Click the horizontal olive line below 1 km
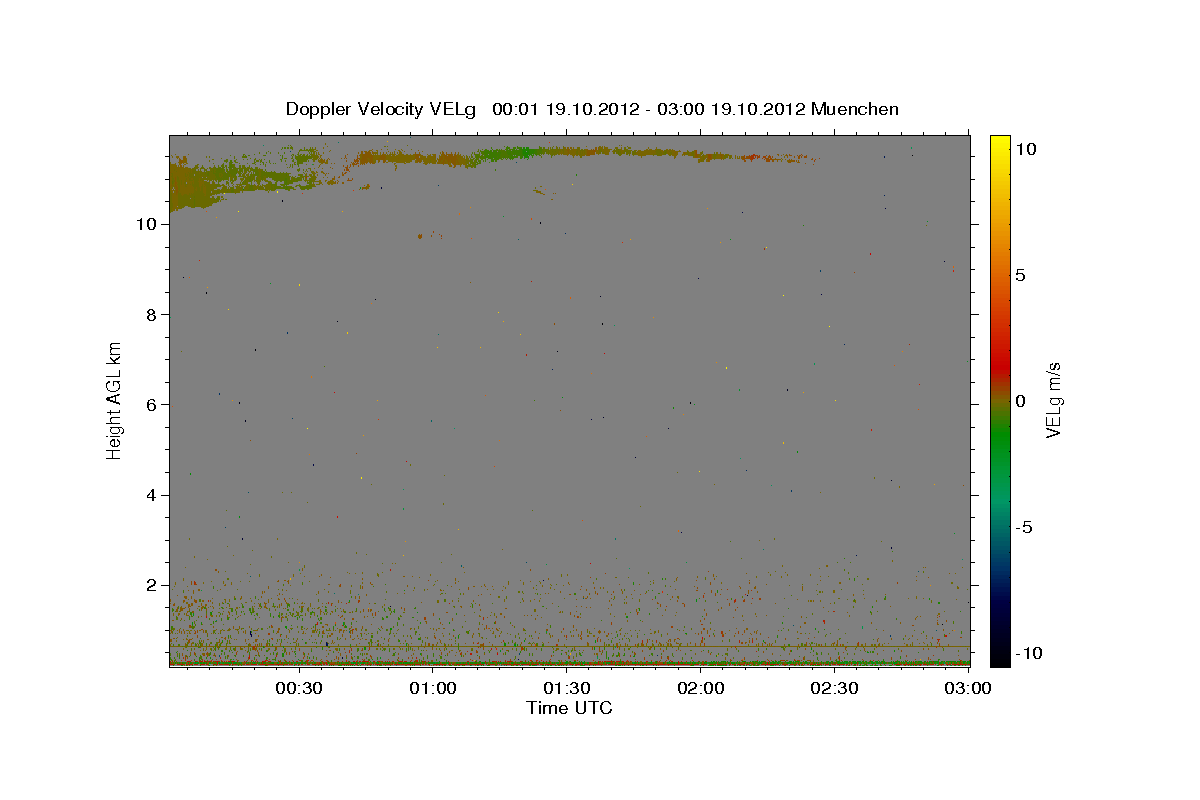This screenshot has height=800, width=1200. 569,646
